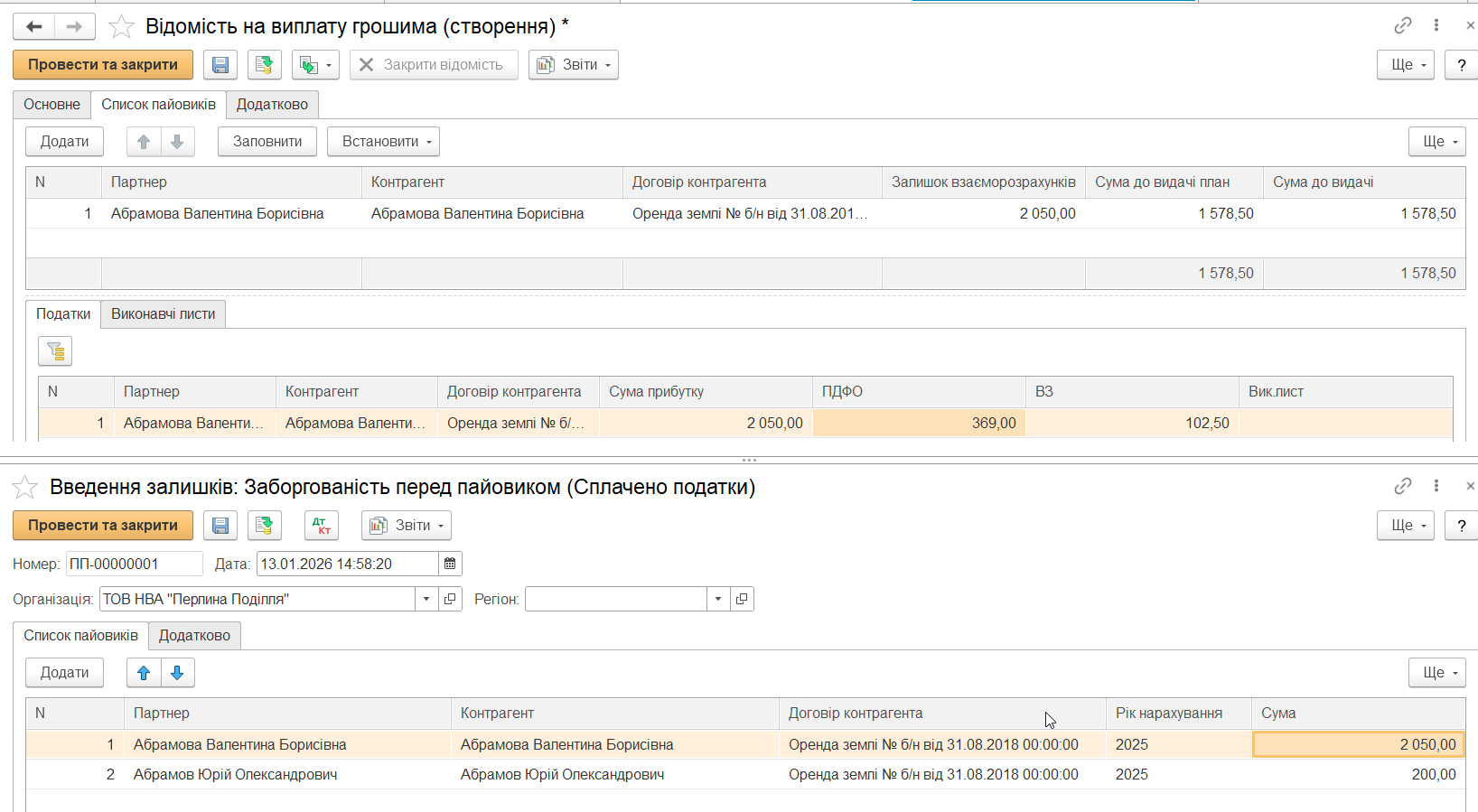
Task: Click Додати above the Відомість payee table
Action: [x=65, y=142]
